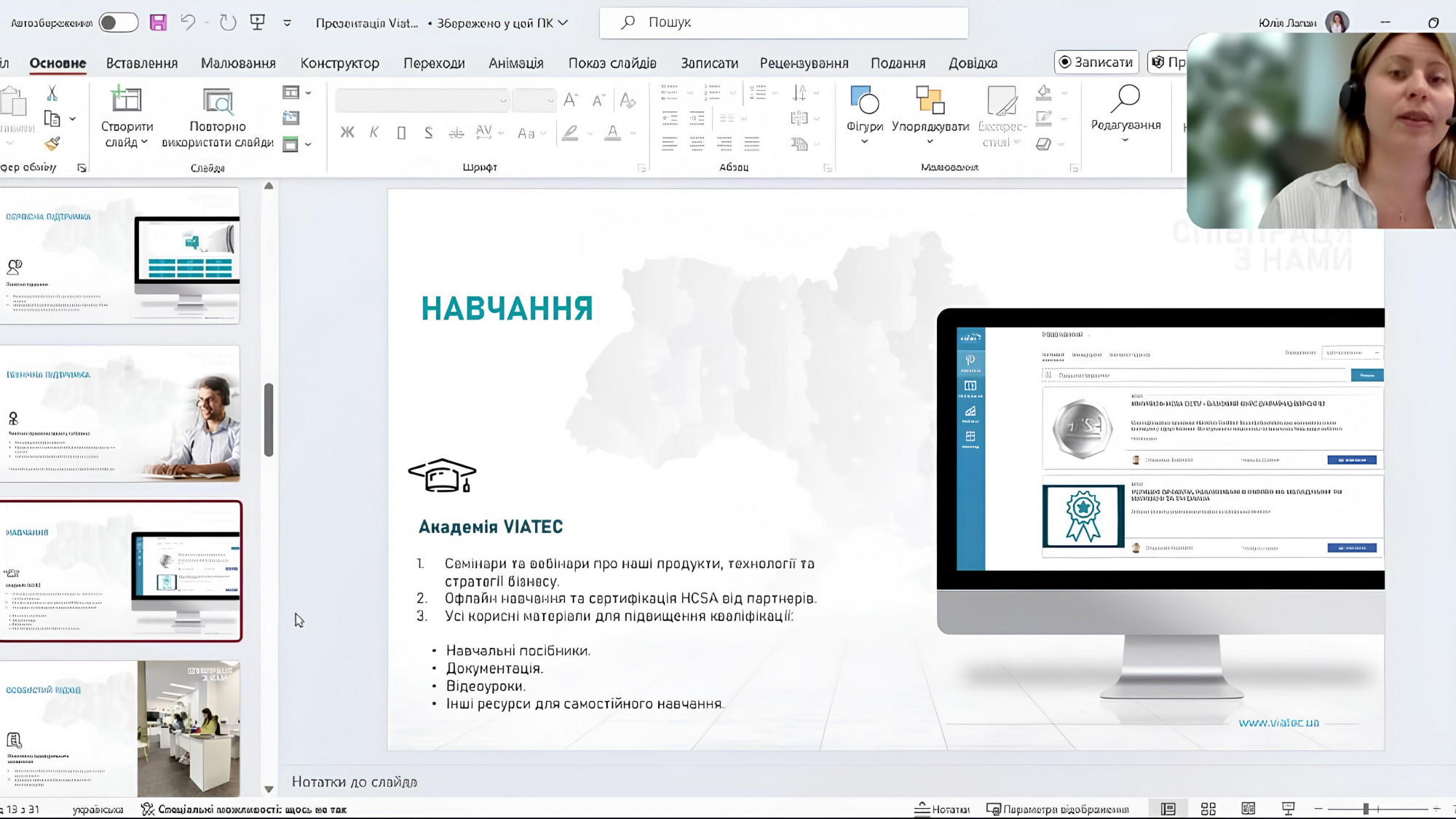Screen dimensions: 1456x819
Task: Toggle bold Ж formatting
Action: pyautogui.click(x=347, y=132)
